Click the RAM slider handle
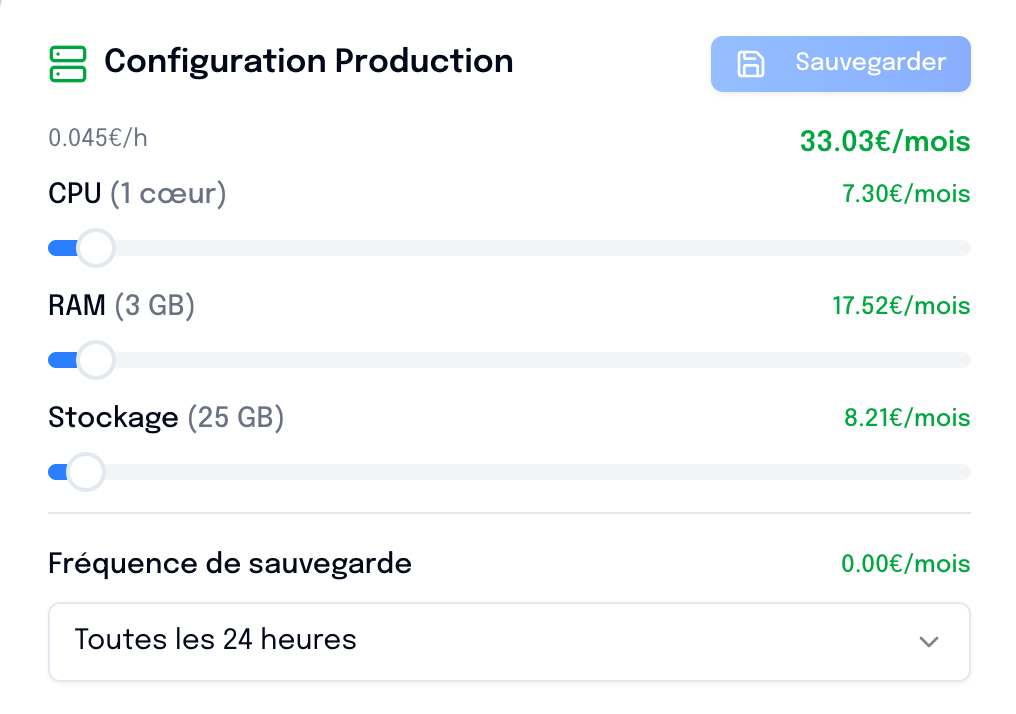The width and height of the screenshot is (1016, 714). coord(96,360)
